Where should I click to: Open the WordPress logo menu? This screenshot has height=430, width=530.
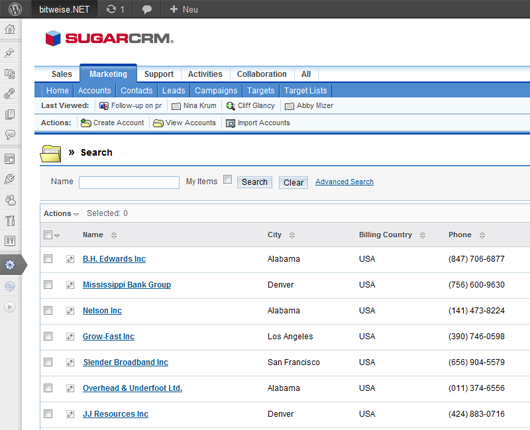(15, 9)
